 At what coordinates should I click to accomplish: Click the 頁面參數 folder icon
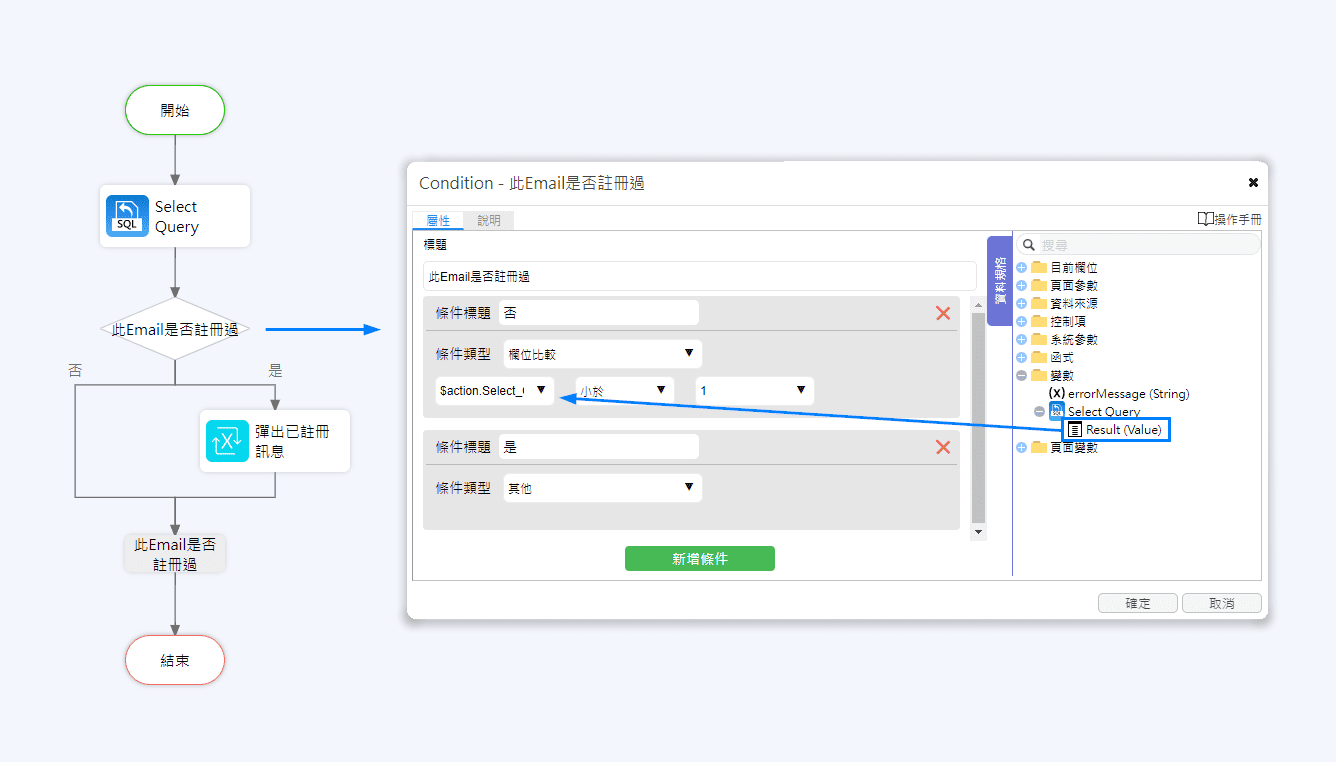tap(1039, 286)
